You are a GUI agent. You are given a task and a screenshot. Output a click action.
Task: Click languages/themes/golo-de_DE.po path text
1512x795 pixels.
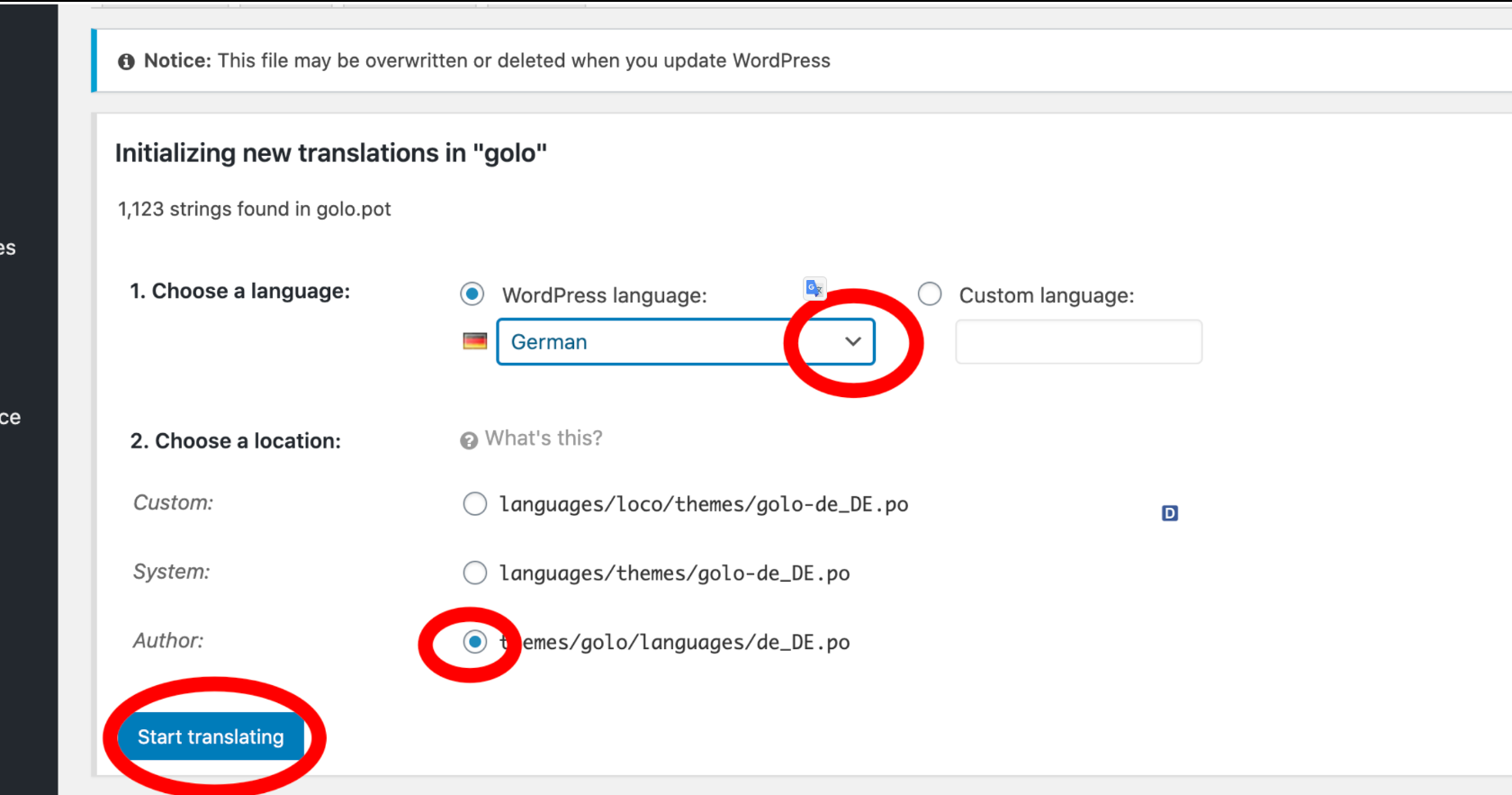coord(675,574)
